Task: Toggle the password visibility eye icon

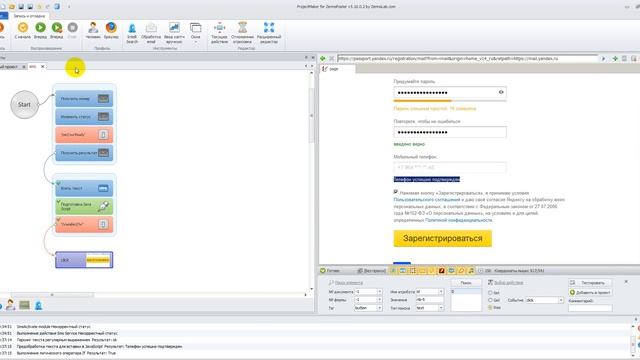Action: tap(501, 92)
